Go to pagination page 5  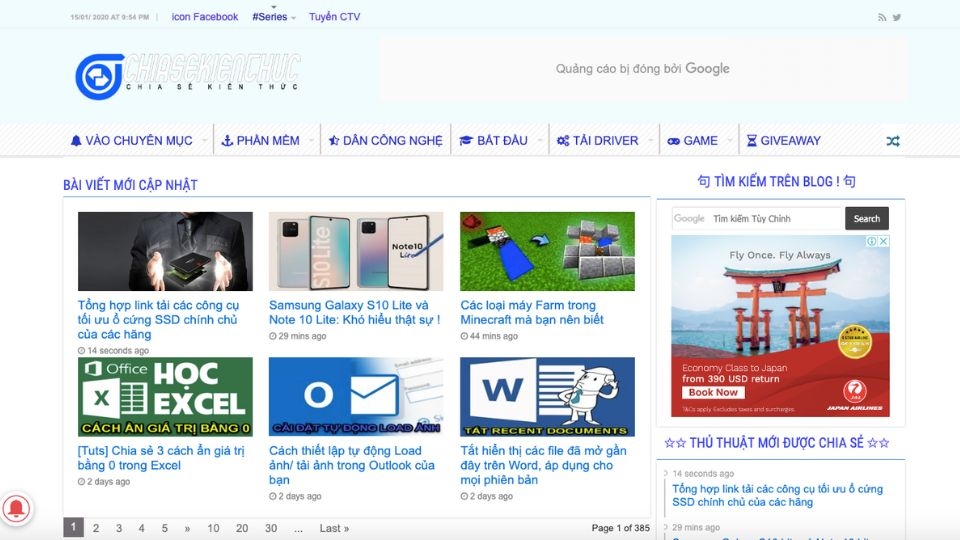coord(165,528)
